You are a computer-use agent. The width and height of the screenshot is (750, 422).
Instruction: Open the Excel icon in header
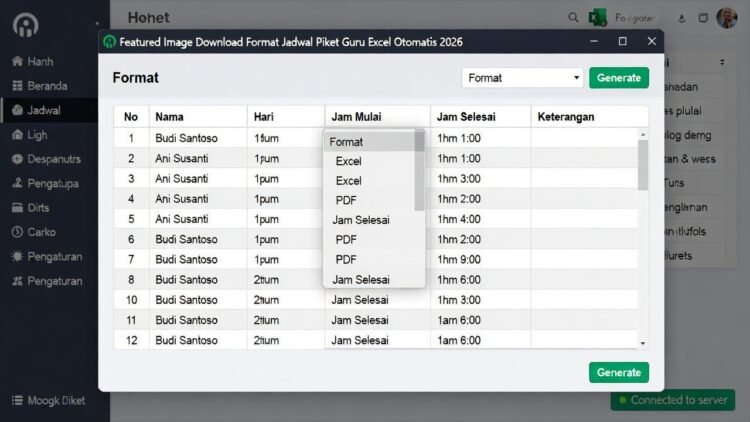[597, 18]
